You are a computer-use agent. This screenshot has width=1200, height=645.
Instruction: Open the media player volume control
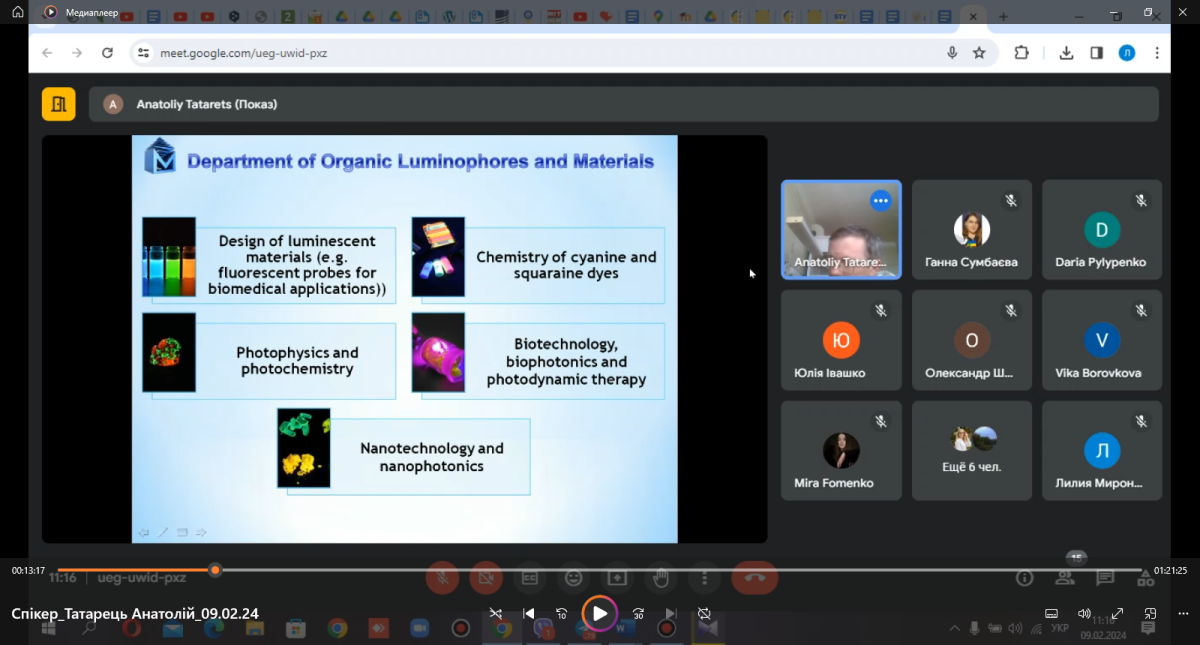pos(1084,614)
